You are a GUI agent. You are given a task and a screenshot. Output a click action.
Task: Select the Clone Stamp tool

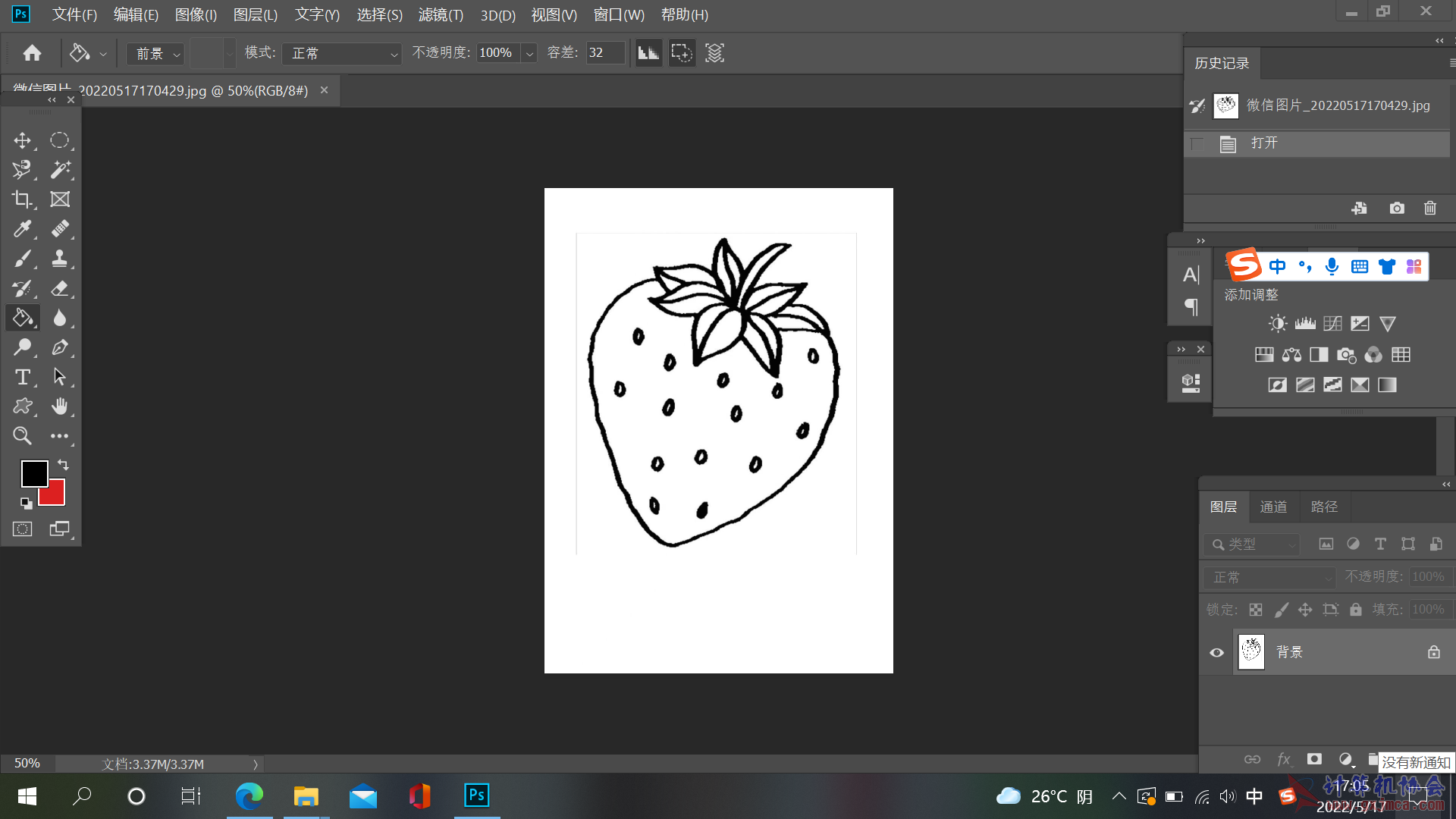tap(60, 259)
